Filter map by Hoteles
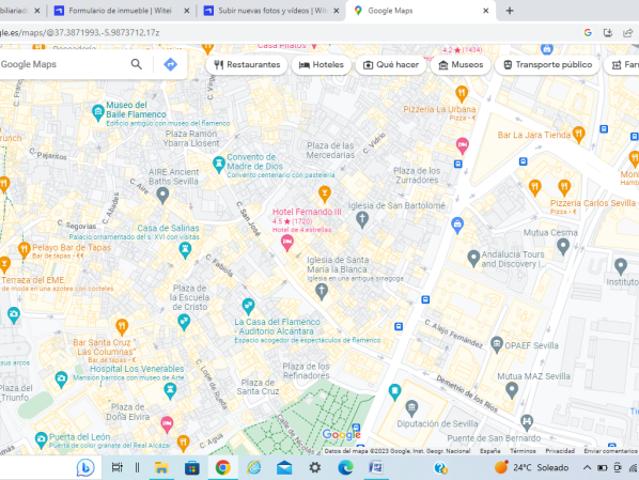Viewport: 639px width, 480px height. (x=322, y=65)
